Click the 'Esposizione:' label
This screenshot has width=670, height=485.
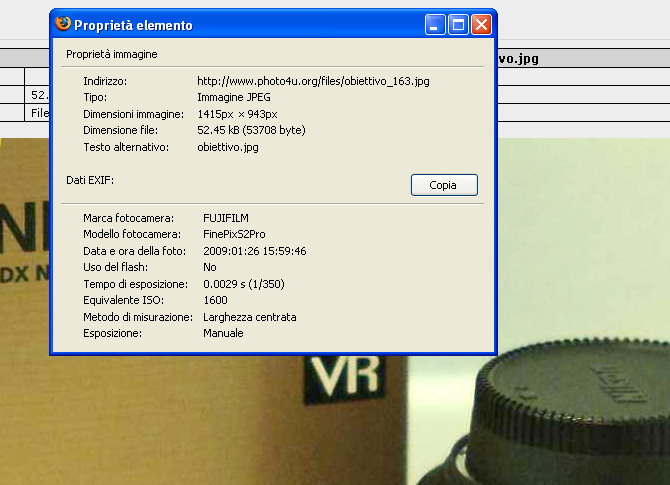coord(112,333)
